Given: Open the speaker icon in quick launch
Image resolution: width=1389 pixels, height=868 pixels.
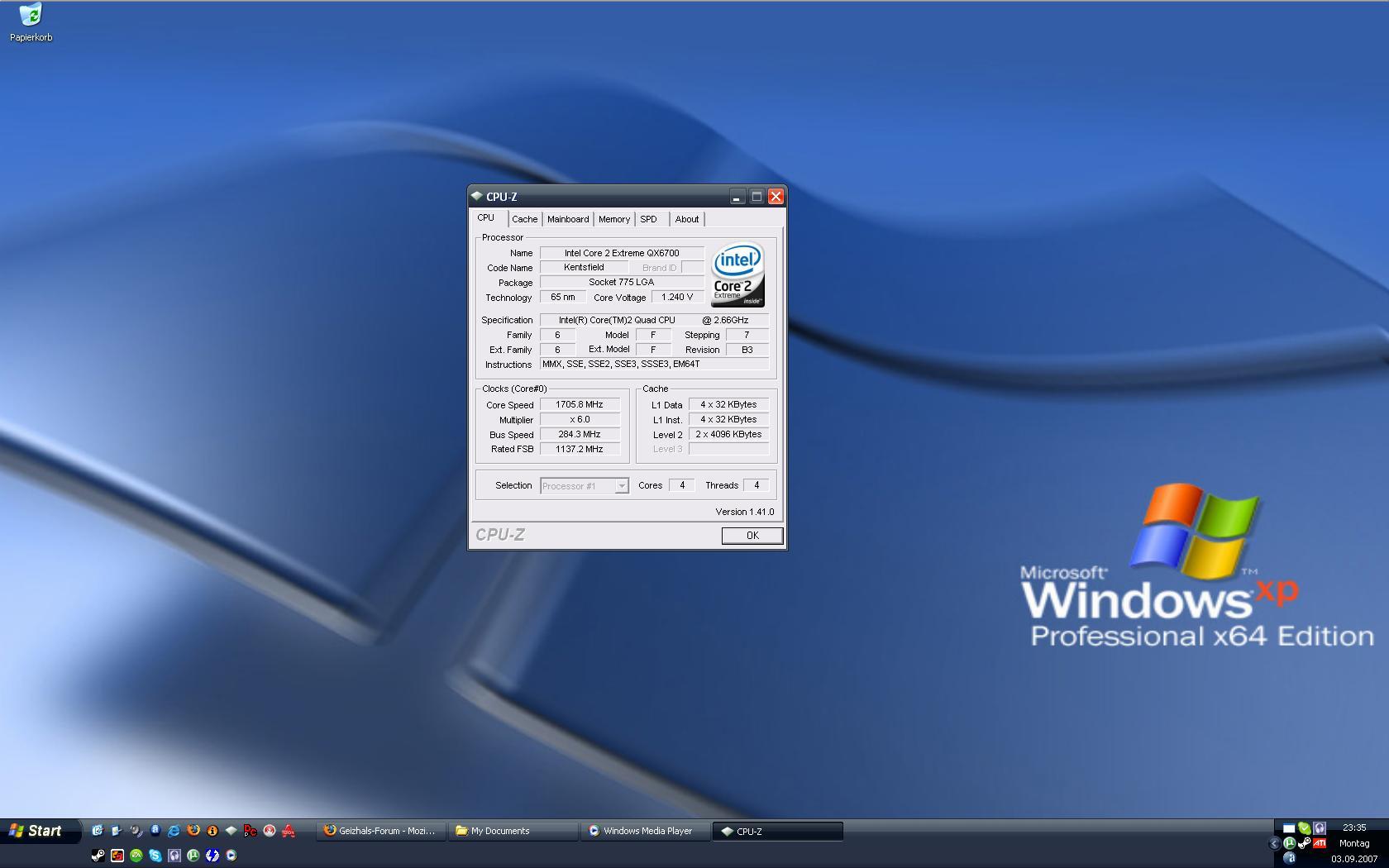Looking at the screenshot, I should pyautogui.click(x=136, y=831).
